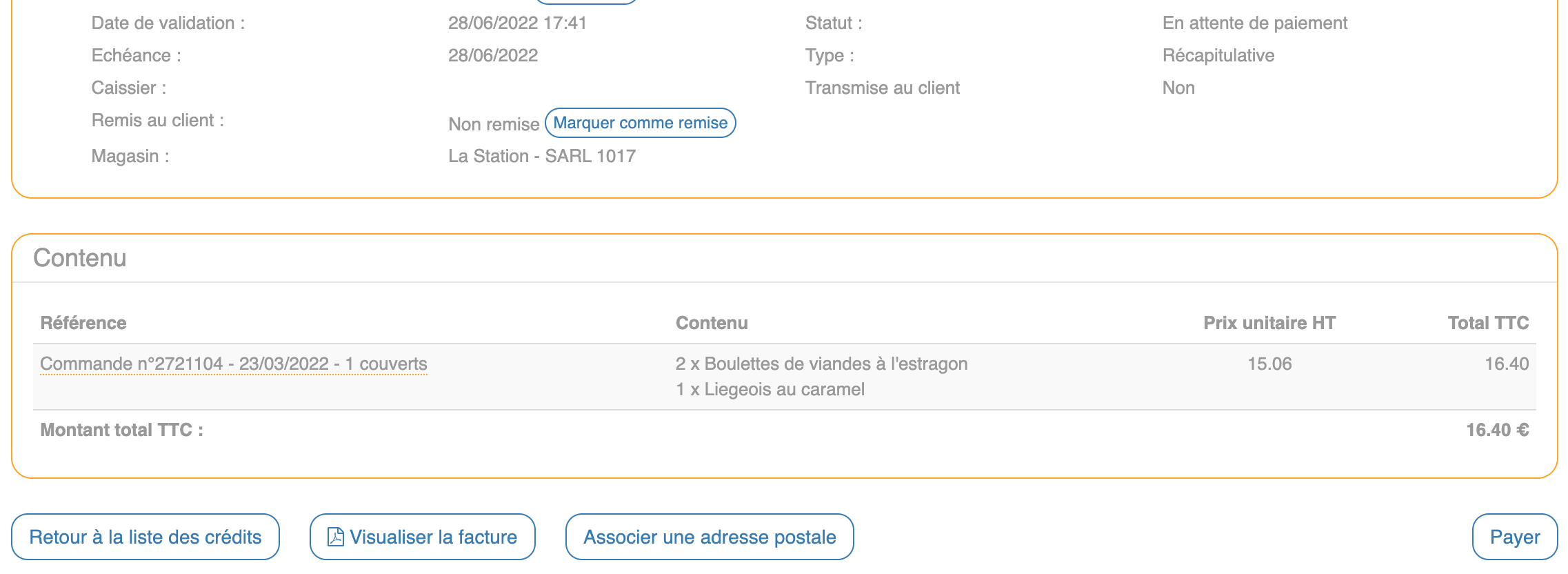Viewport: 1568px width, 574px height.
Task: Click the La Station - SARL 1017 store name
Action: point(541,156)
